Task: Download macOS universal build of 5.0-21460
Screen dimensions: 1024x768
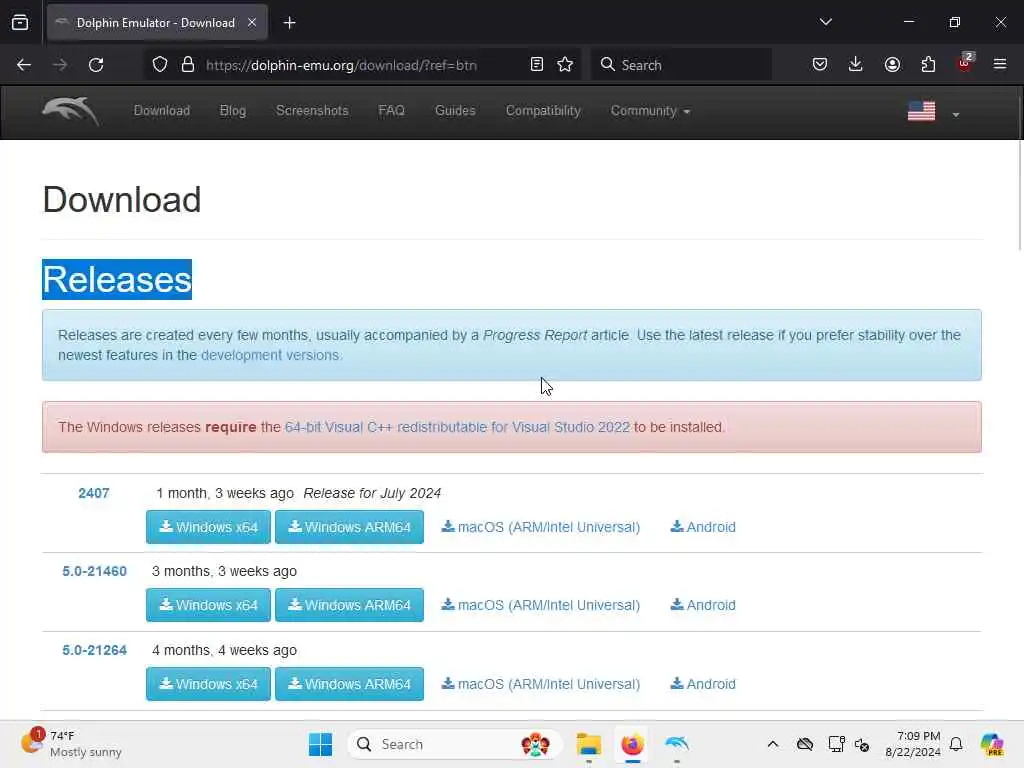Action: pos(541,605)
